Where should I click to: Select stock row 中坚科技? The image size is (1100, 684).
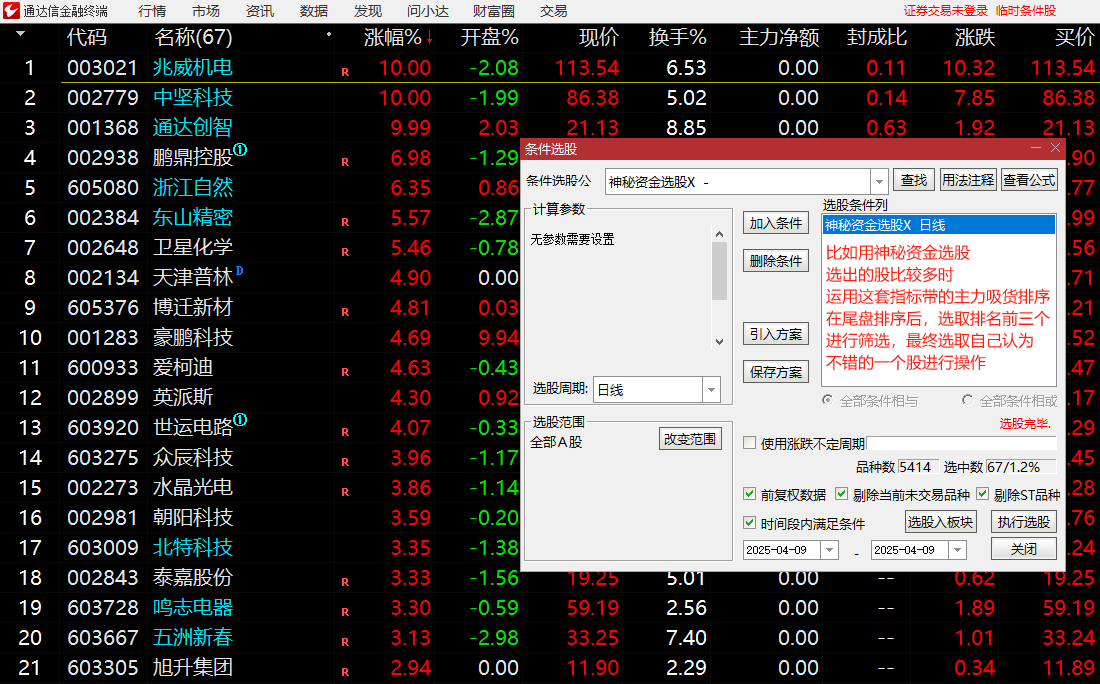pos(192,98)
